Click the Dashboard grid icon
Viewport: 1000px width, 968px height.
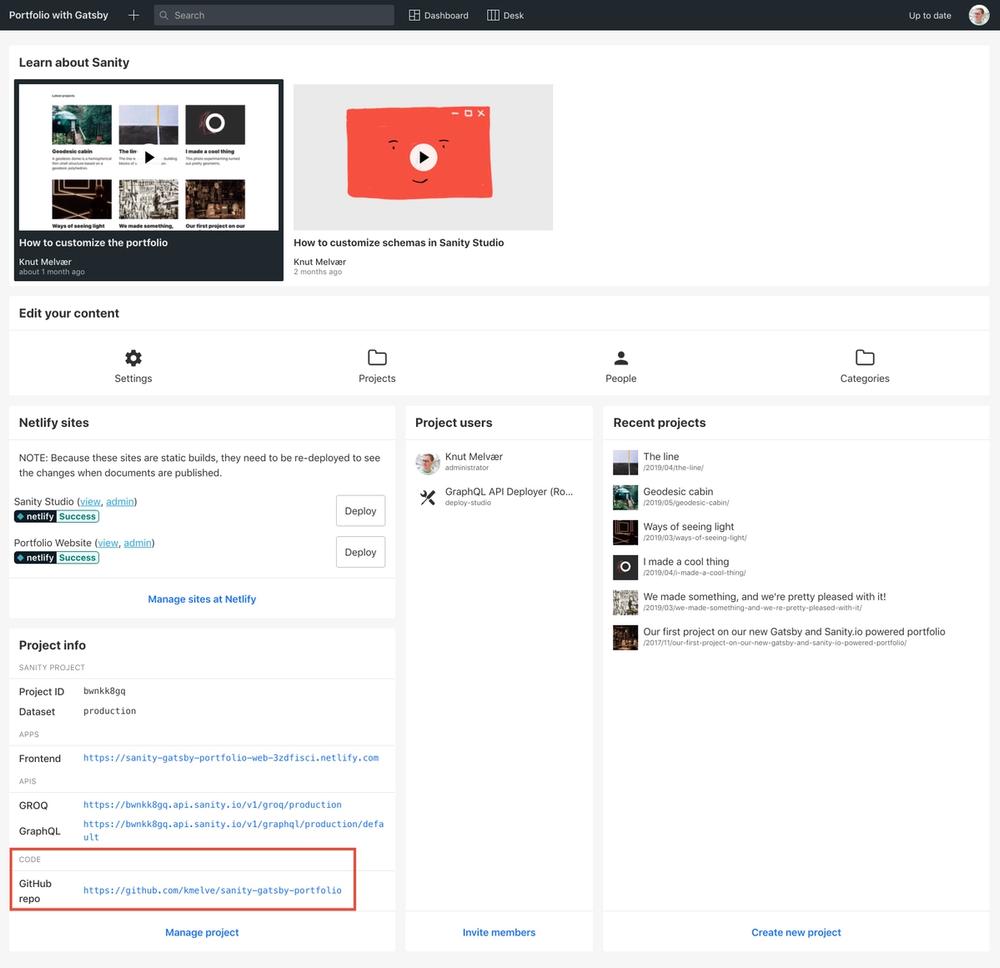coord(415,15)
